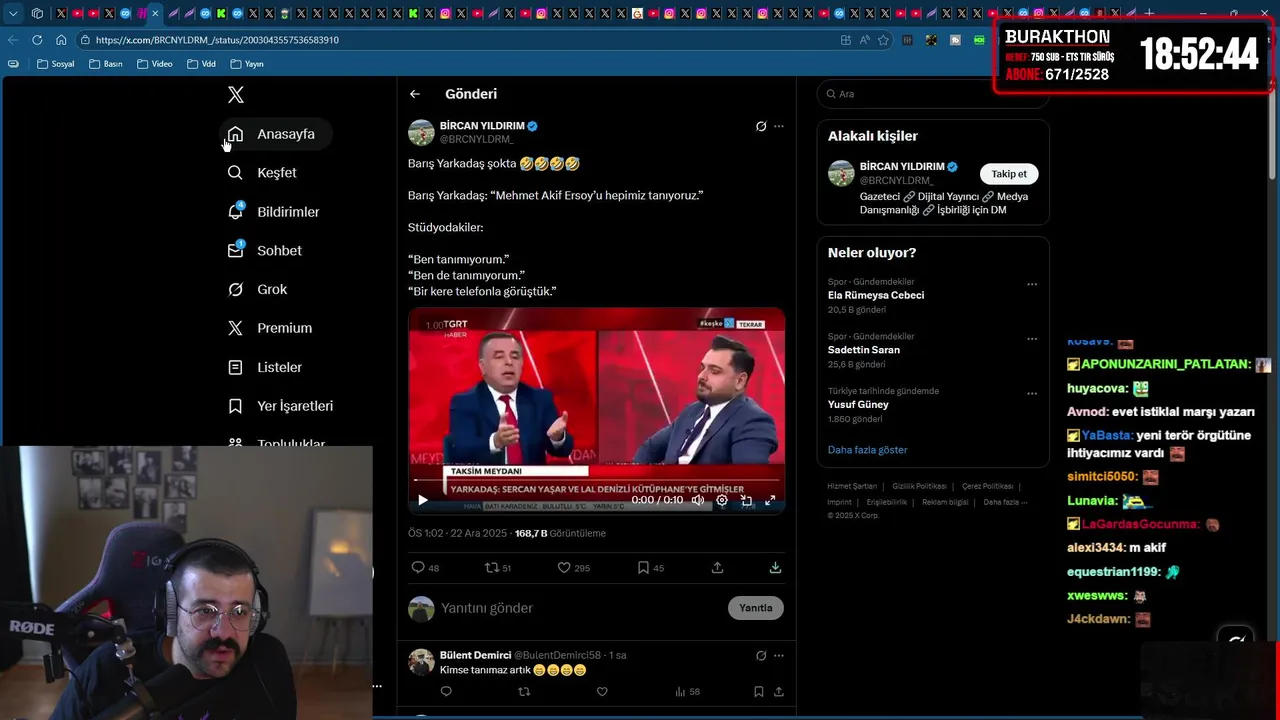1280x720 pixels.
Task: Open Premium from sidebar
Action: [x=270, y=328]
